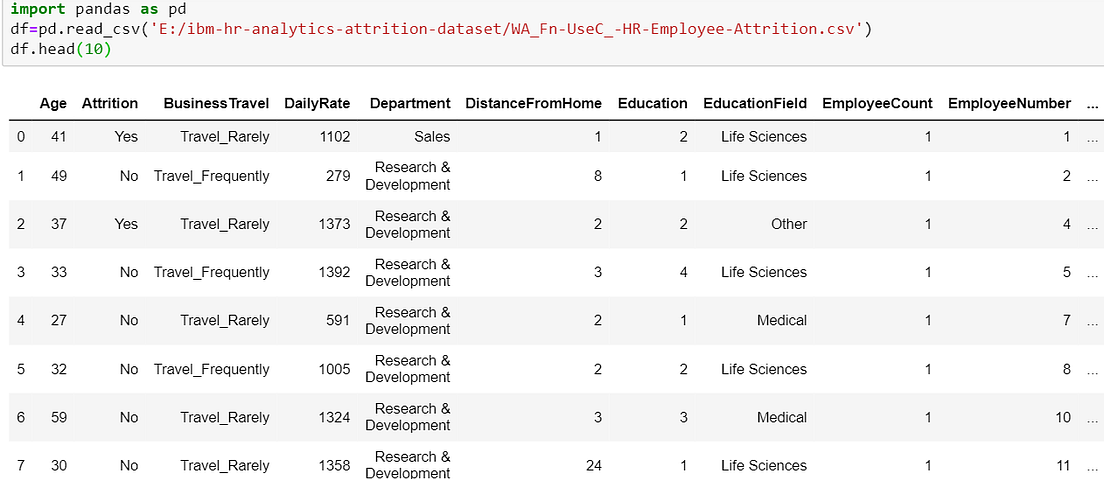Click EmployeeNumber value 7

(x=1067, y=321)
